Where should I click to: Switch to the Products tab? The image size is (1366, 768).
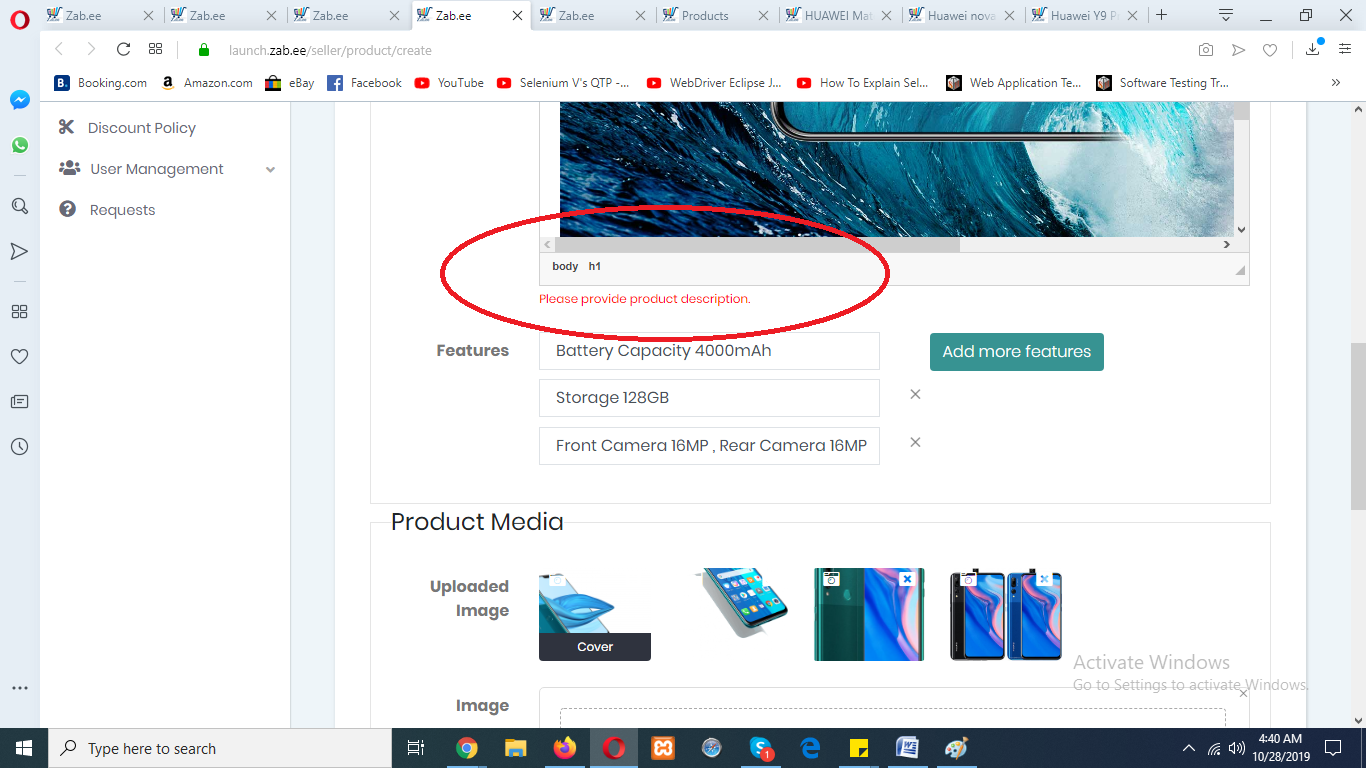pyautogui.click(x=705, y=15)
